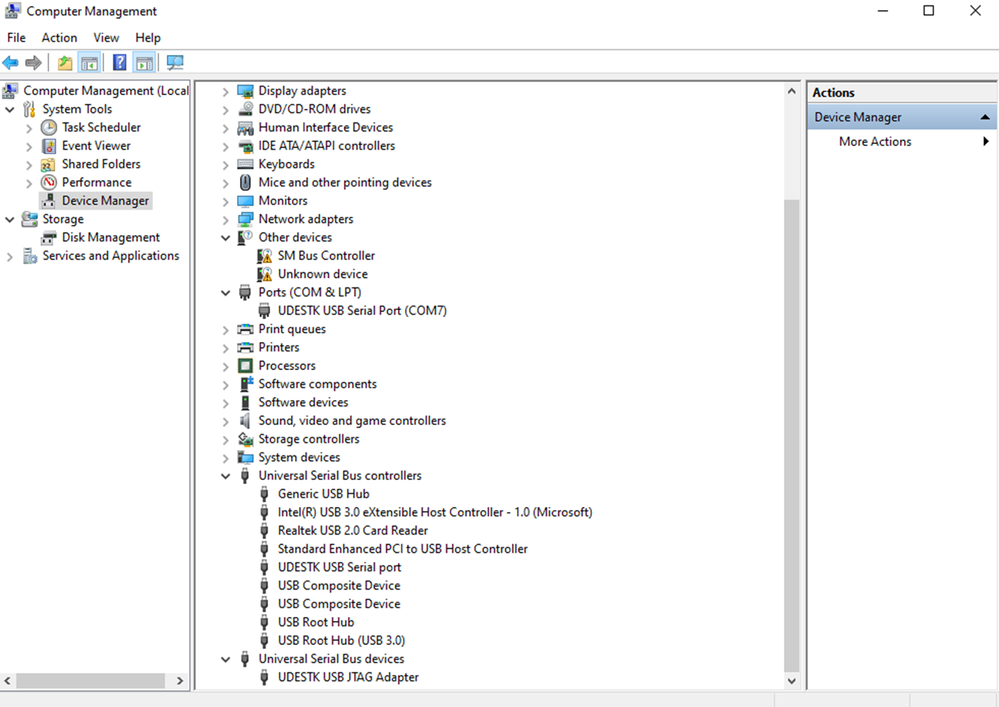Collapse the System Tools tree node
999x707 pixels.
(x=10, y=110)
